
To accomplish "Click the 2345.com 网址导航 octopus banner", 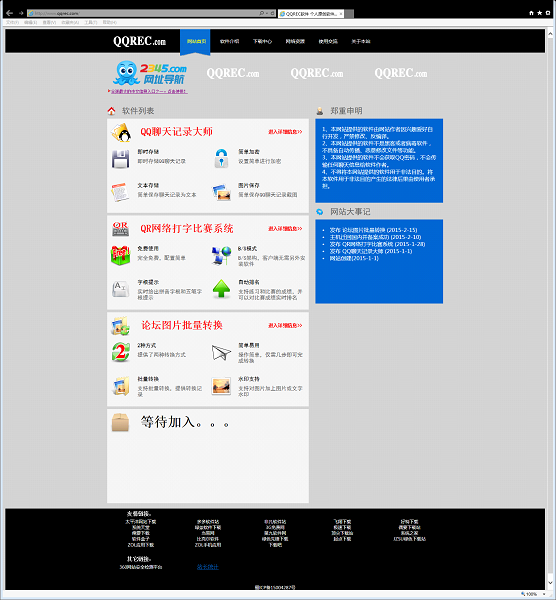I will click(x=150, y=73).
